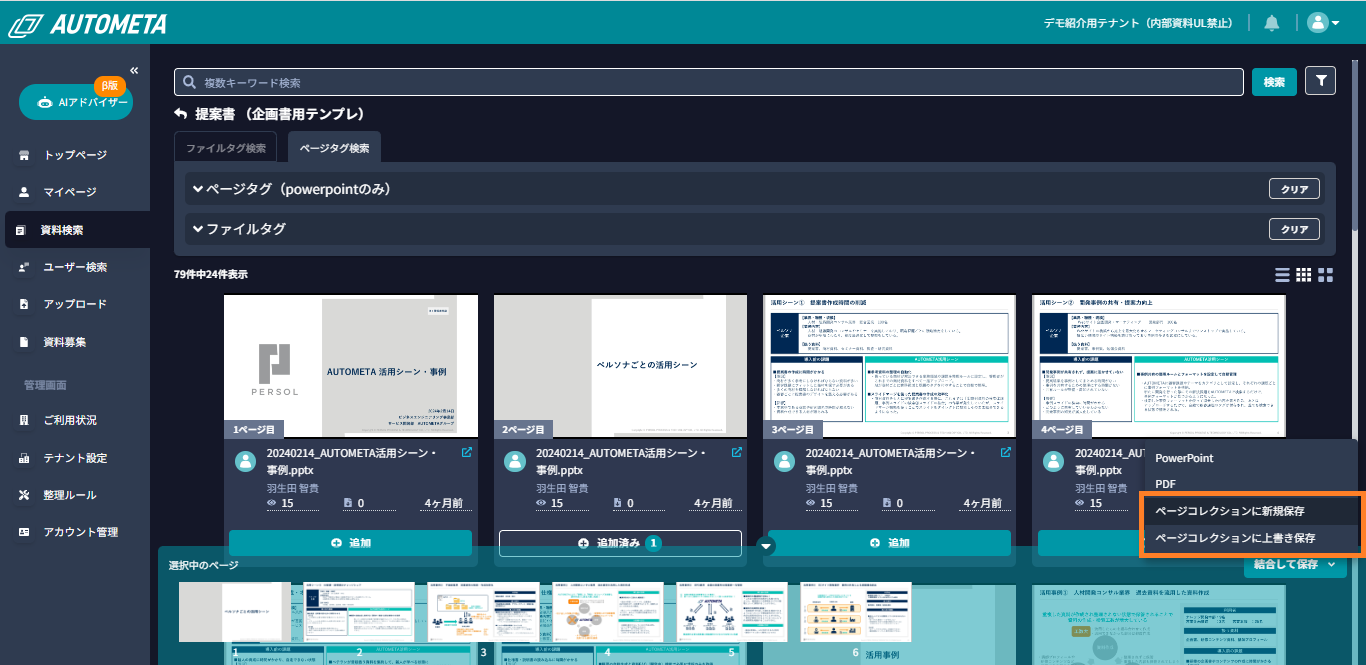The height and width of the screenshot is (665, 1366).
Task: Add 3ページ目 using 追加 button
Action: pos(889,543)
